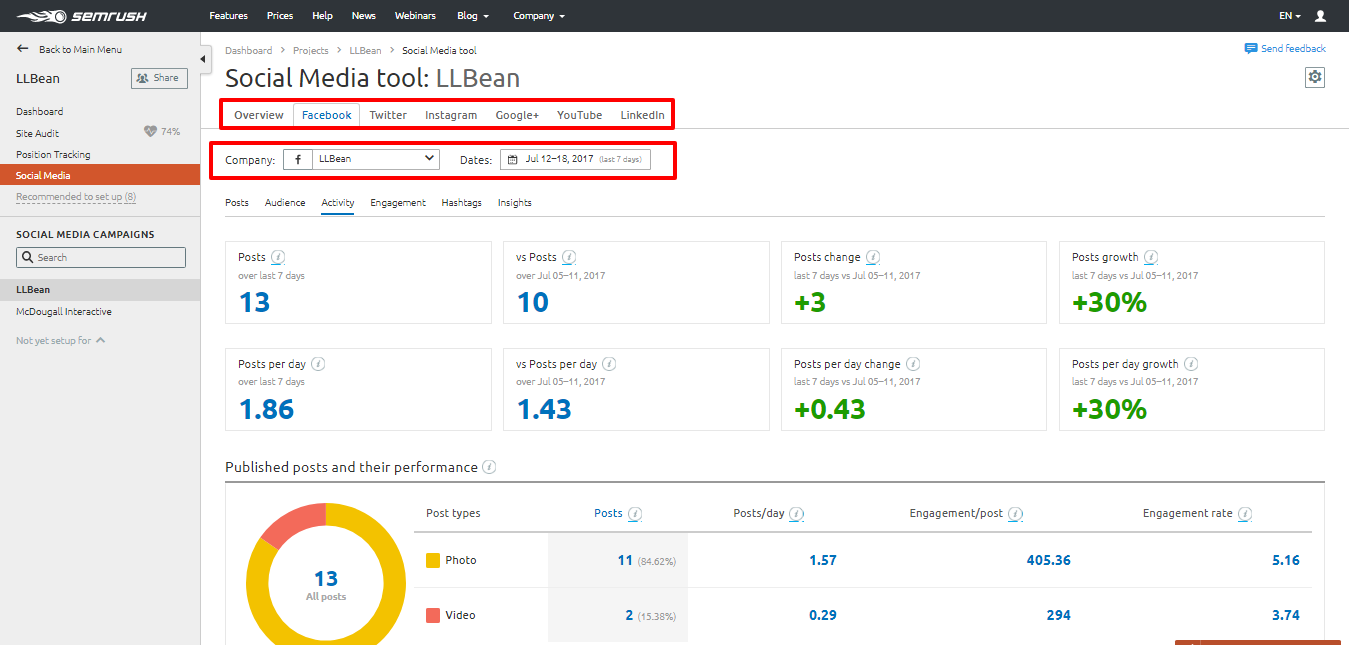Click Send feedback link
Viewport: 1349px width, 645px height.
point(1285,49)
